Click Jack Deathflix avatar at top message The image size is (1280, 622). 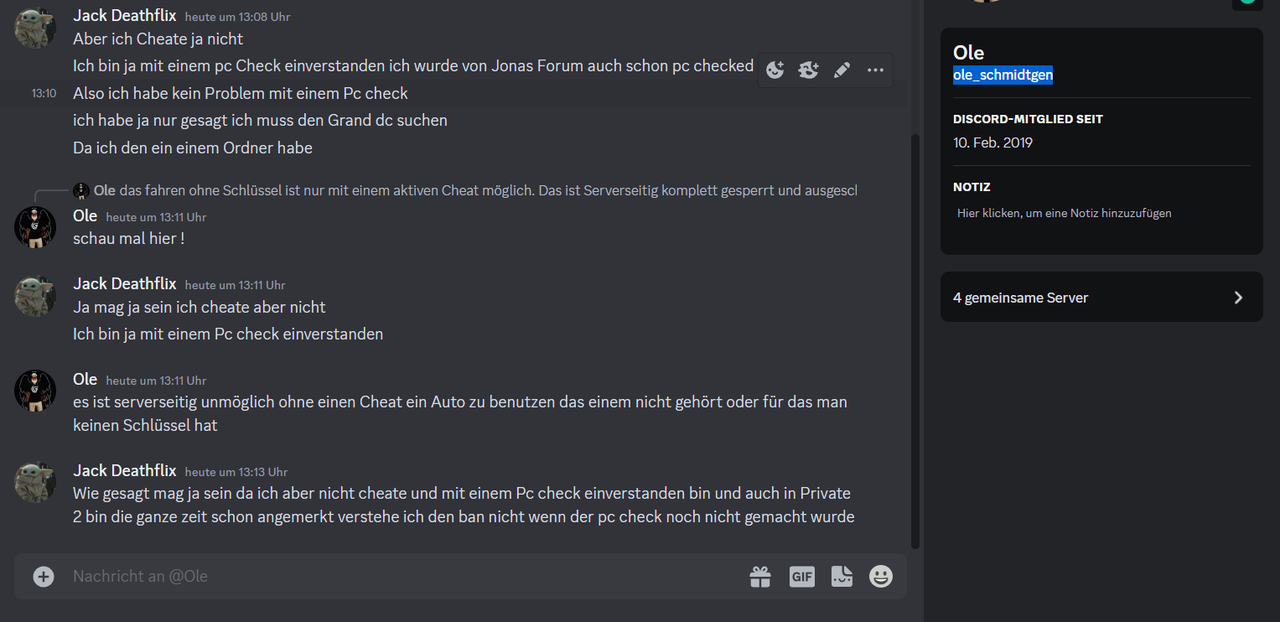[35, 27]
